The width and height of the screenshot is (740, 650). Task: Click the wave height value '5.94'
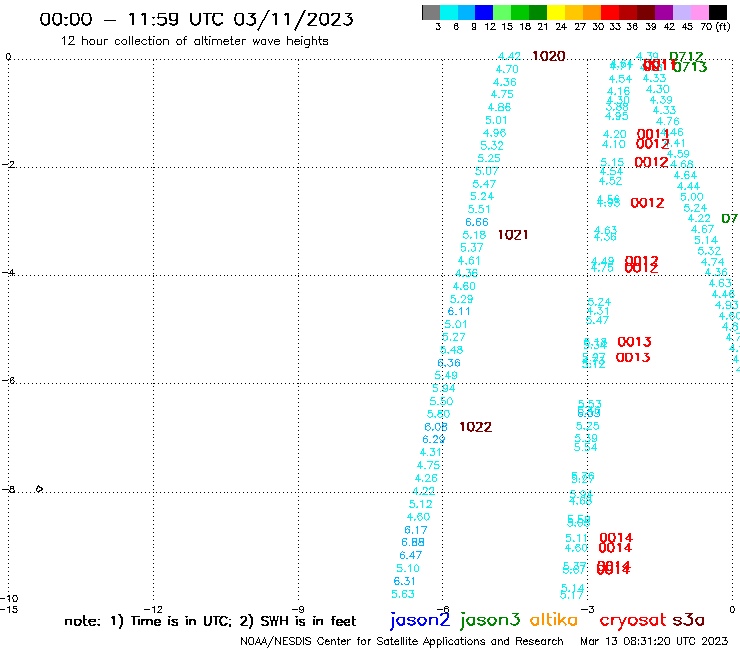point(444,388)
